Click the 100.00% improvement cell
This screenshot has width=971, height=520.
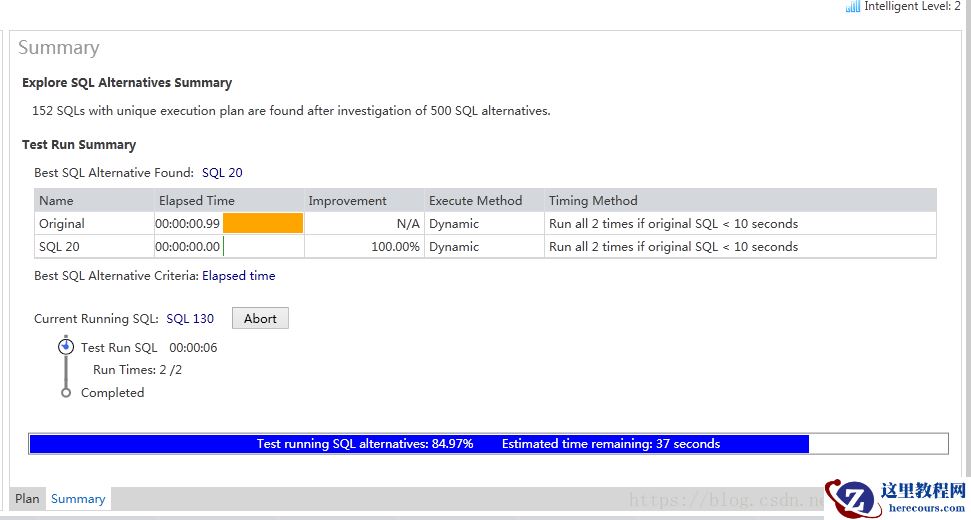coord(364,246)
